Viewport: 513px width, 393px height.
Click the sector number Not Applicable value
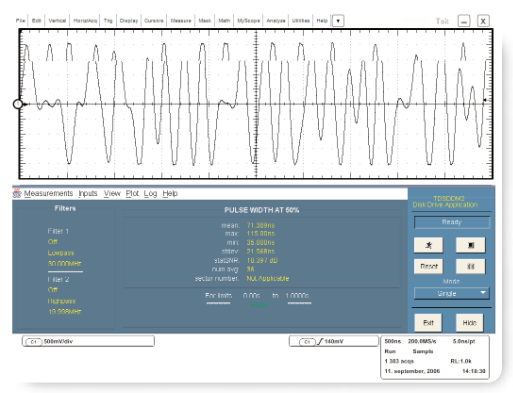click(x=268, y=278)
